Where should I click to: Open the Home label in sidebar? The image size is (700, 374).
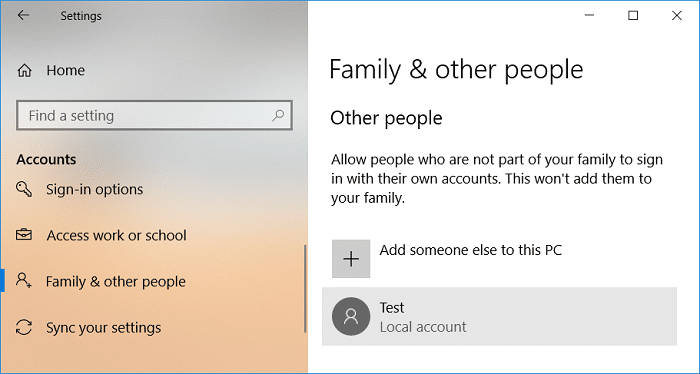[x=66, y=70]
